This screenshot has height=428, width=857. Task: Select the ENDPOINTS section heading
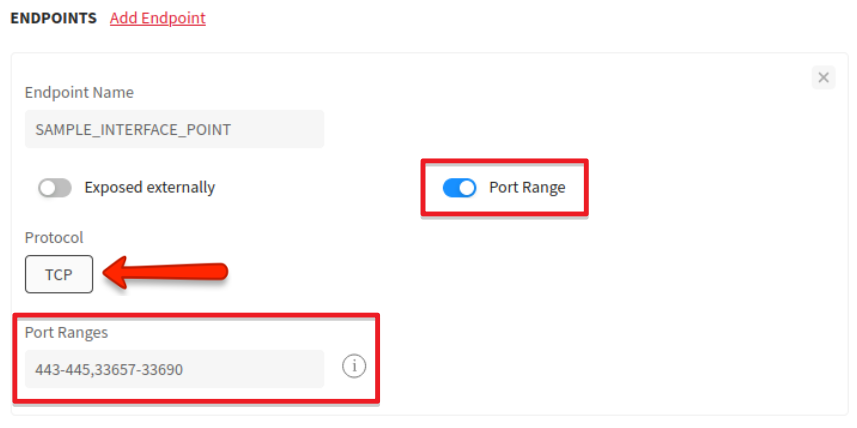[54, 18]
